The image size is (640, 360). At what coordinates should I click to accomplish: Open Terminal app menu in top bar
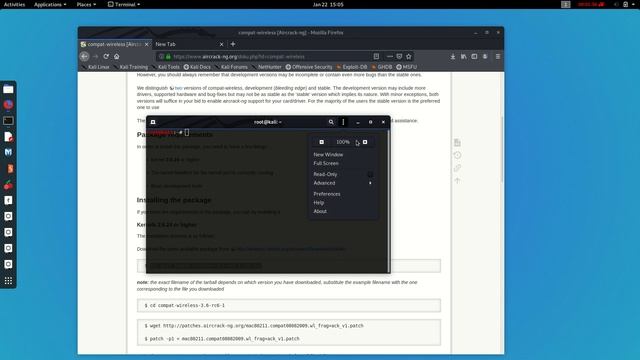click(124, 4)
